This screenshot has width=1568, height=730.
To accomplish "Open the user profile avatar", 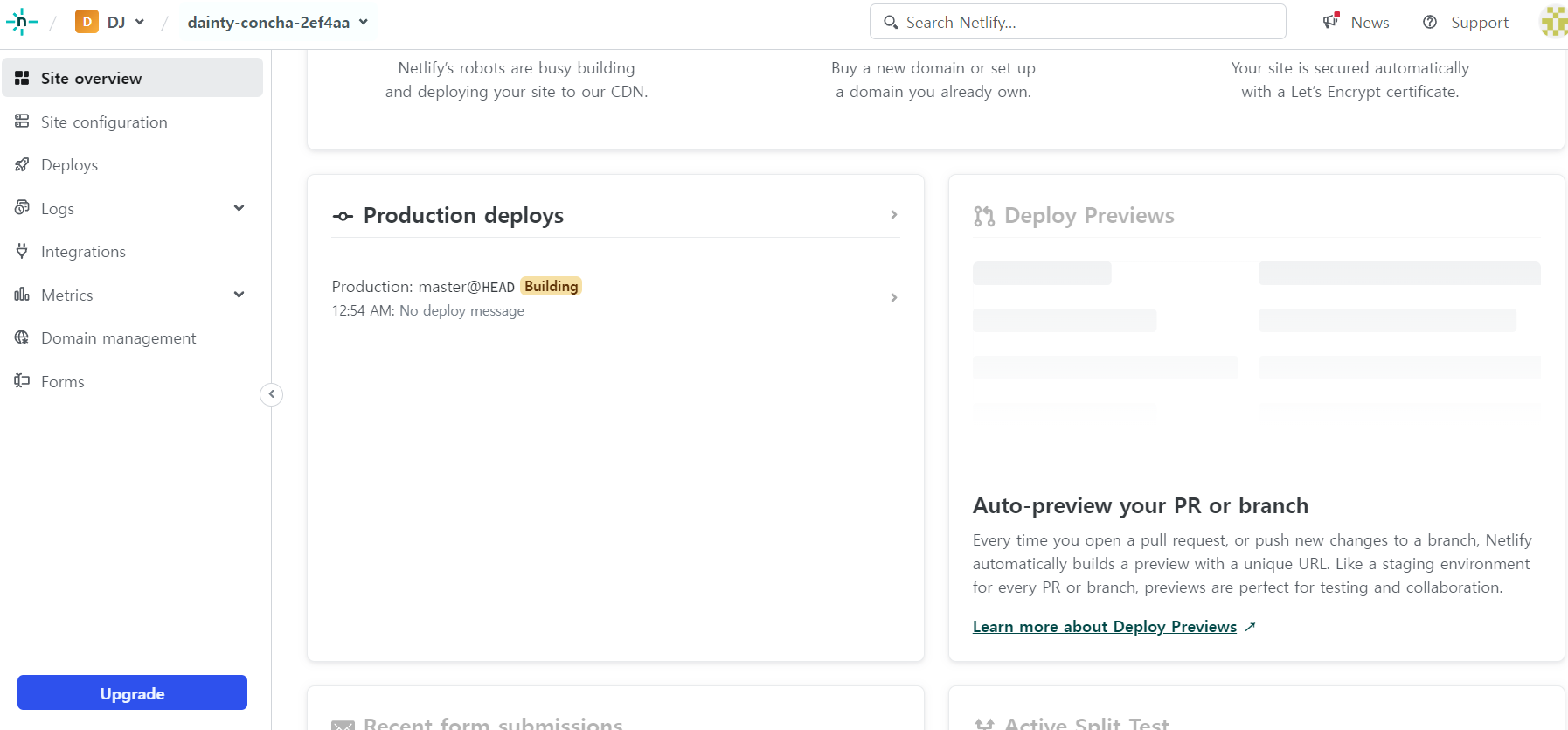I will click(1554, 22).
